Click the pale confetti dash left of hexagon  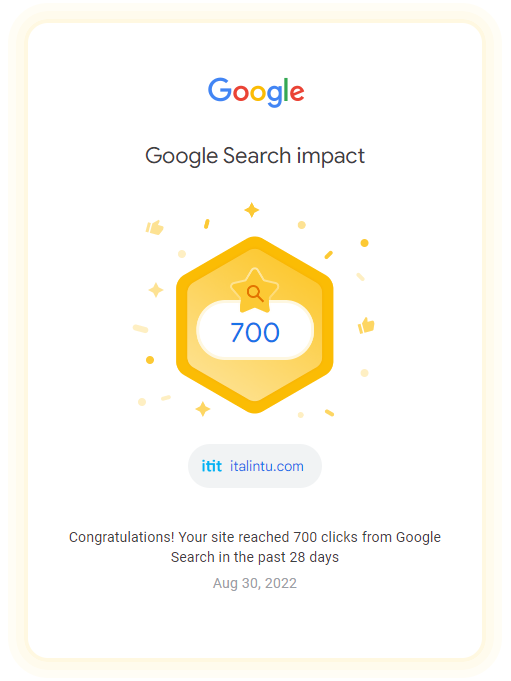140,328
